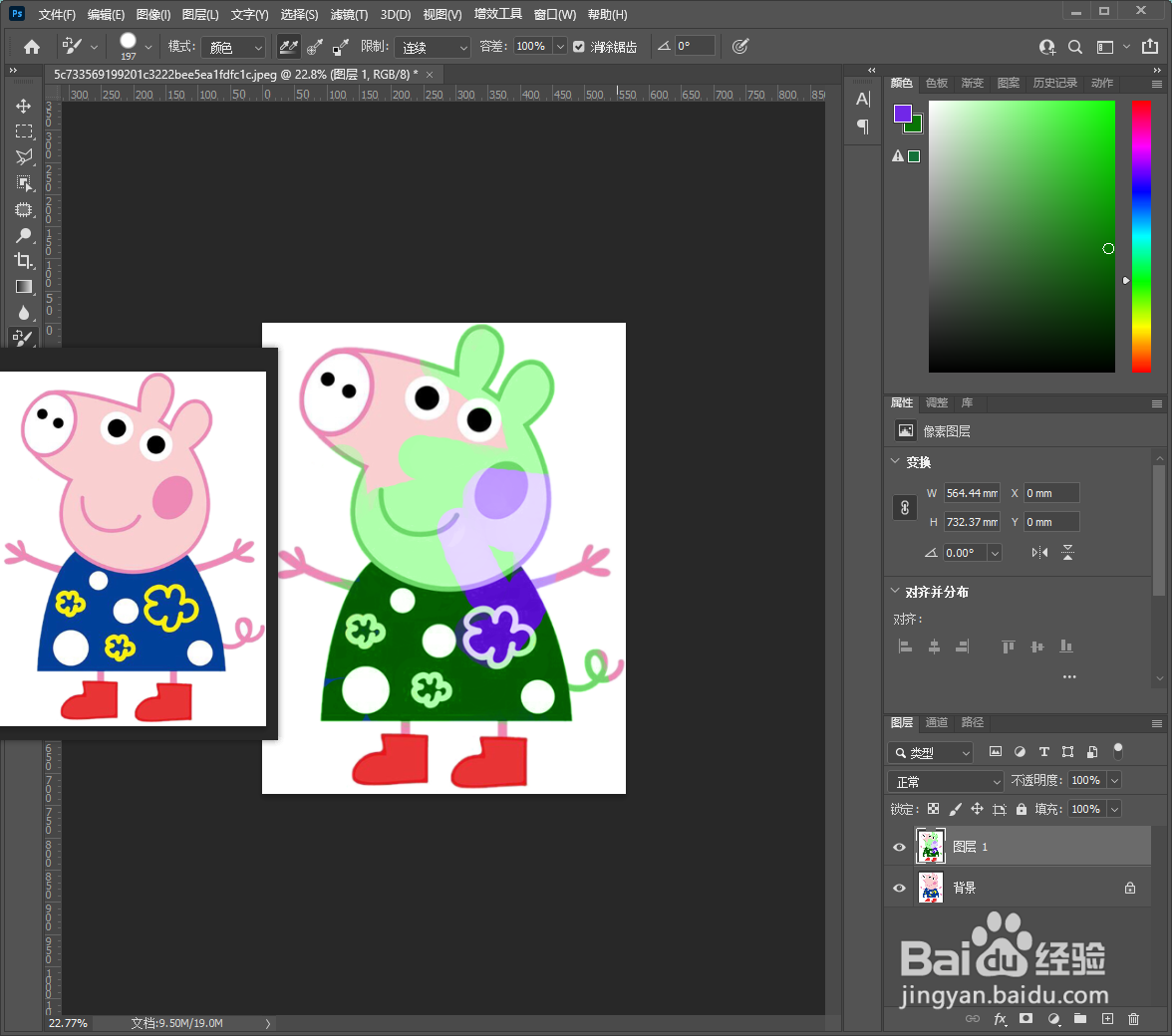Select the Crop tool
This screenshot has width=1172, height=1036.
coord(24,261)
